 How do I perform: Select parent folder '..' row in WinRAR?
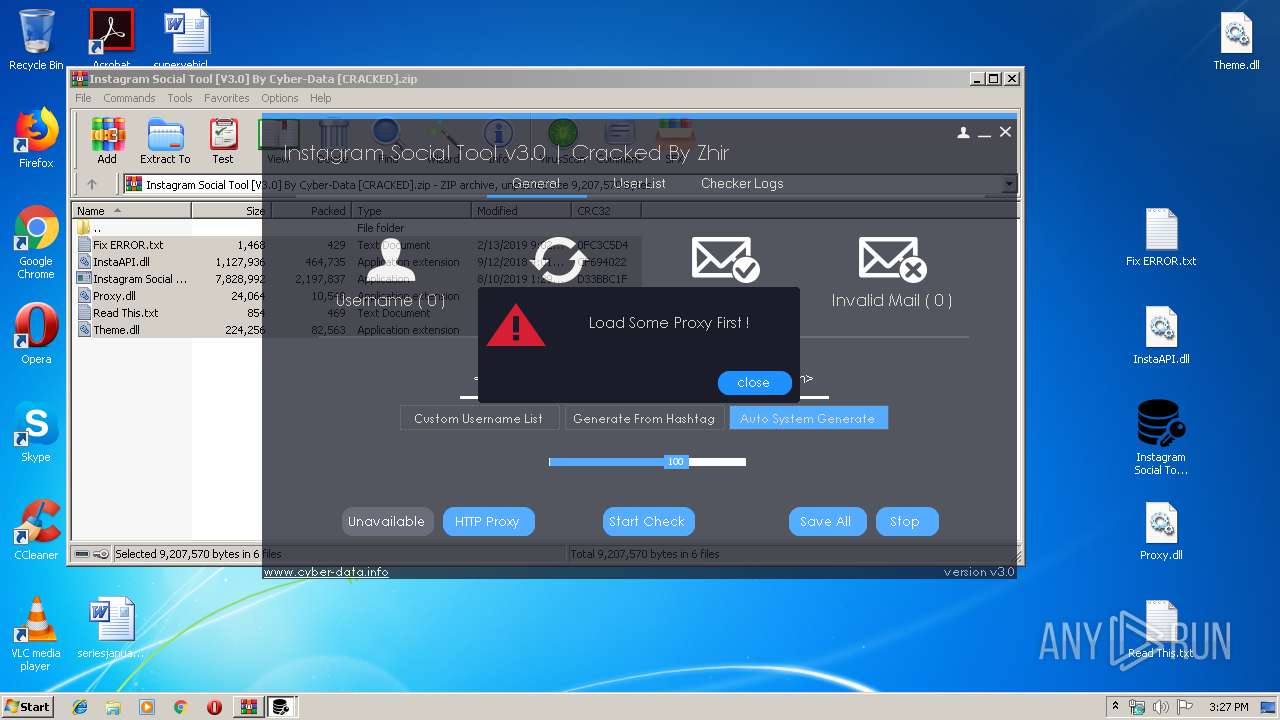pyautogui.click(x=96, y=228)
